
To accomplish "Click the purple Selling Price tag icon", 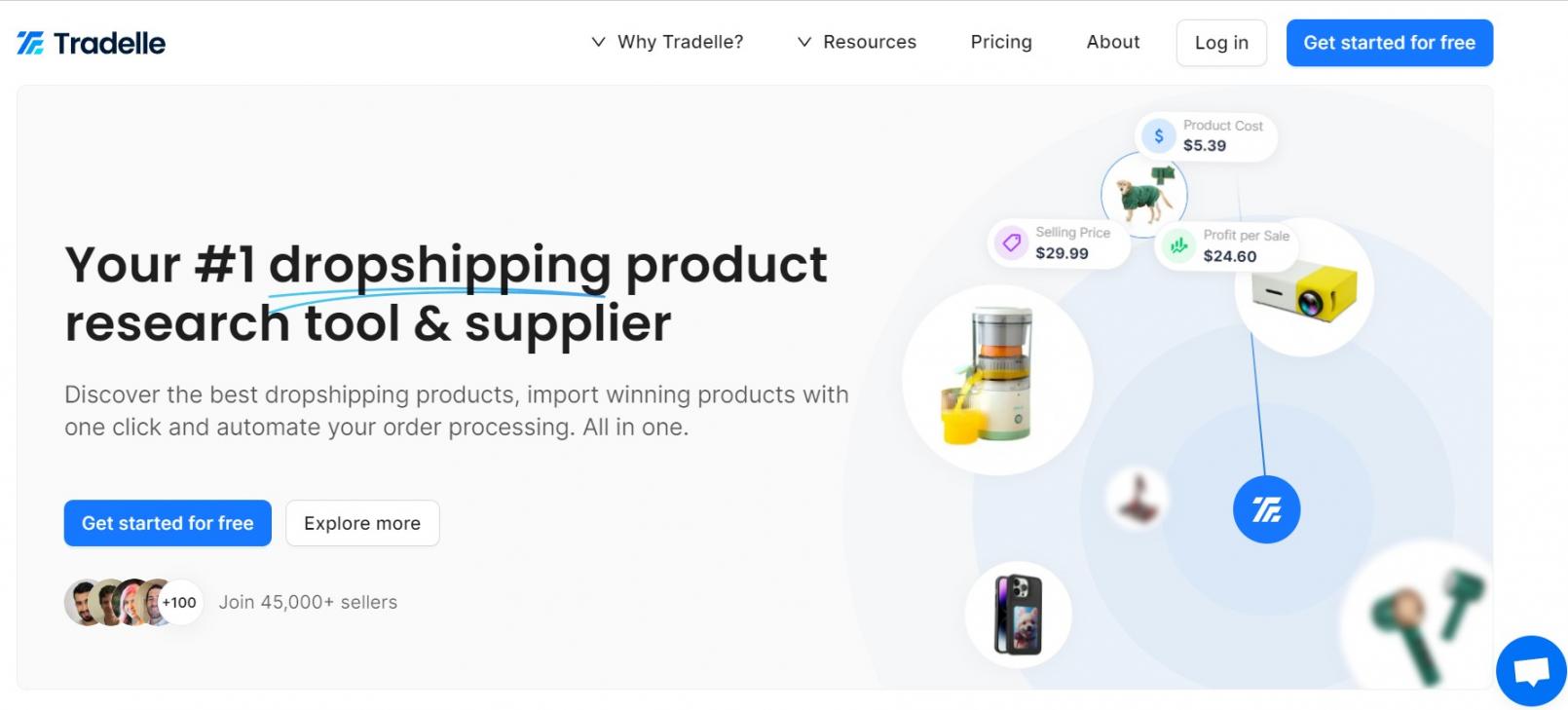I will 1012,243.
